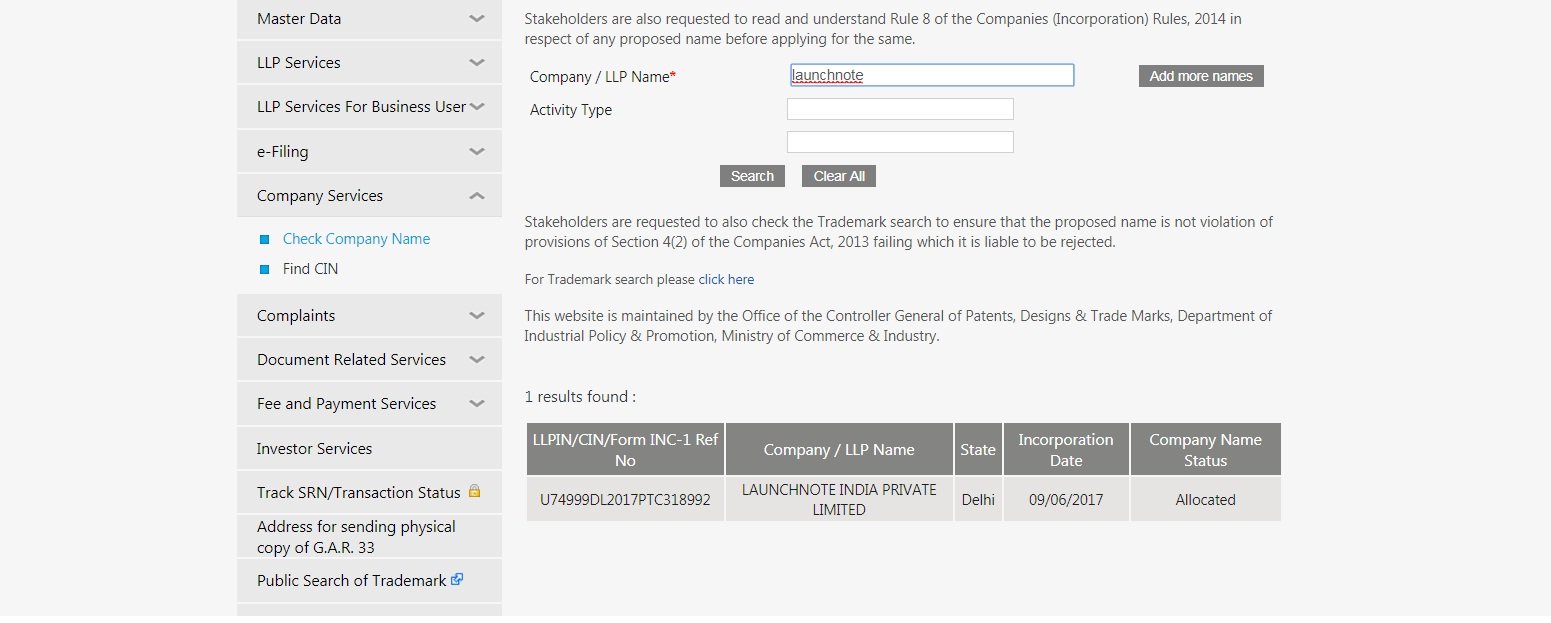Open the e-Filing menu section
The width and height of the screenshot is (1551, 623).
click(369, 151)
